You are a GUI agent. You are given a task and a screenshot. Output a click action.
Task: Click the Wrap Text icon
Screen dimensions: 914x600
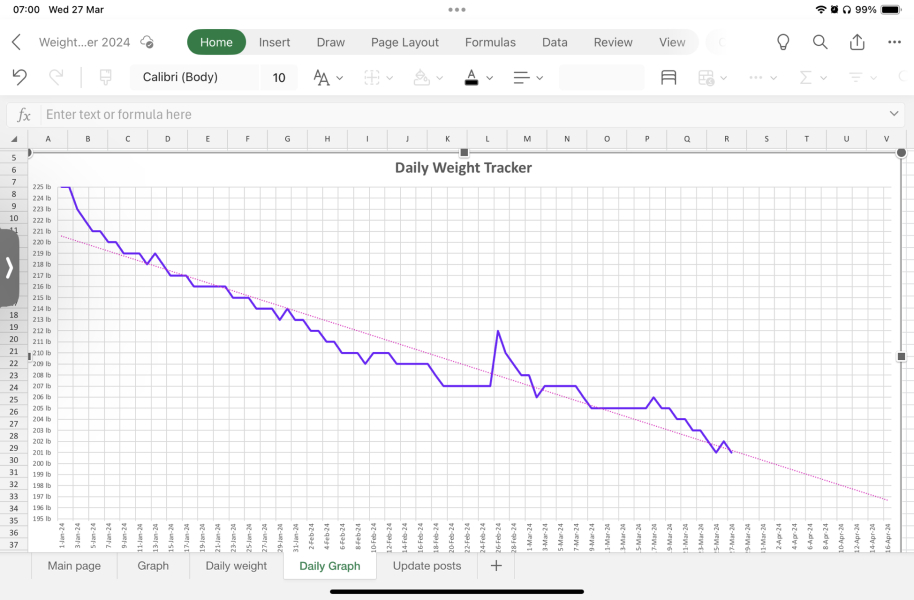(669, 77)
